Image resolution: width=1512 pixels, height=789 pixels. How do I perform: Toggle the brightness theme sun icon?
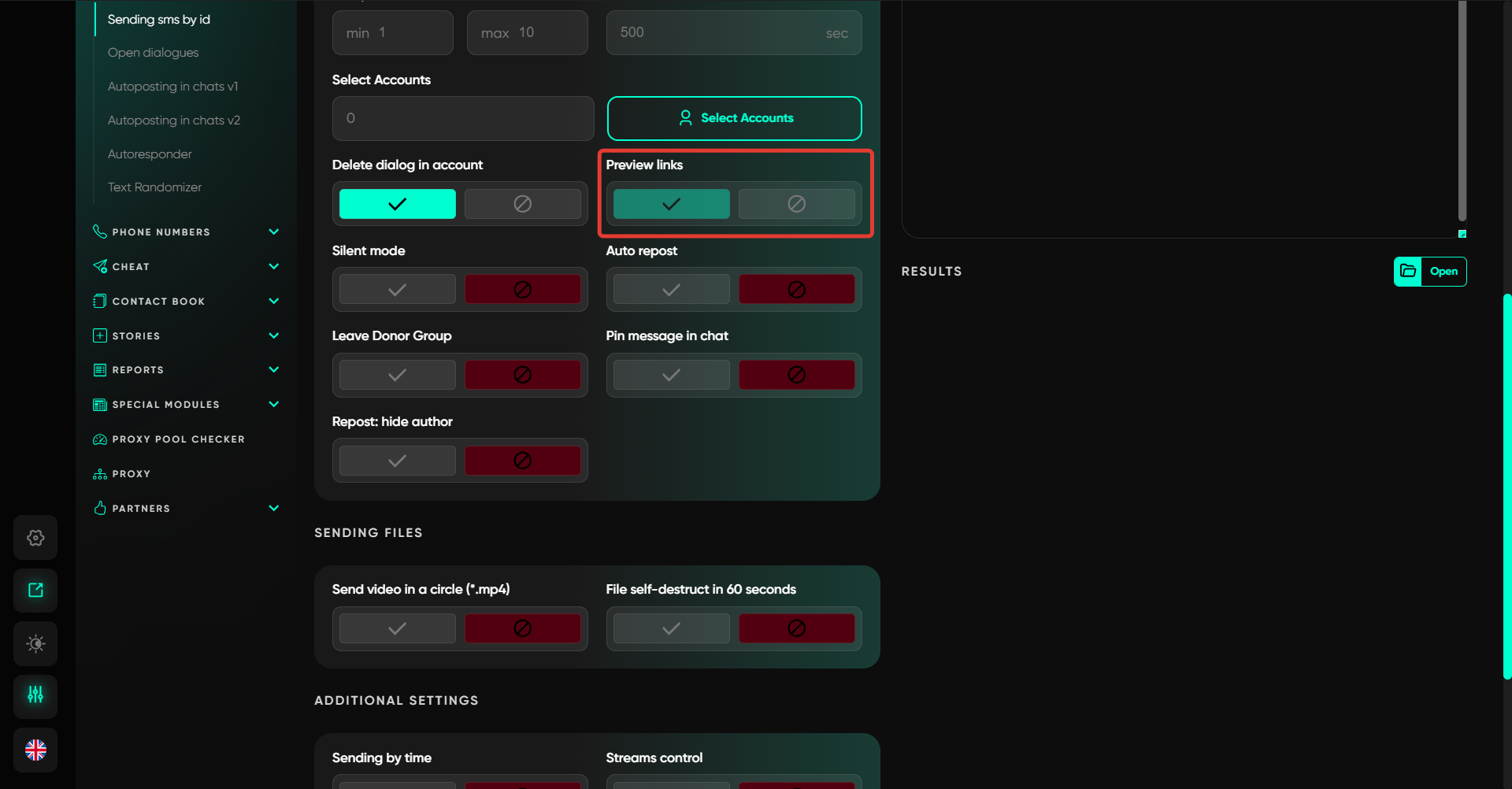point(35,644)
